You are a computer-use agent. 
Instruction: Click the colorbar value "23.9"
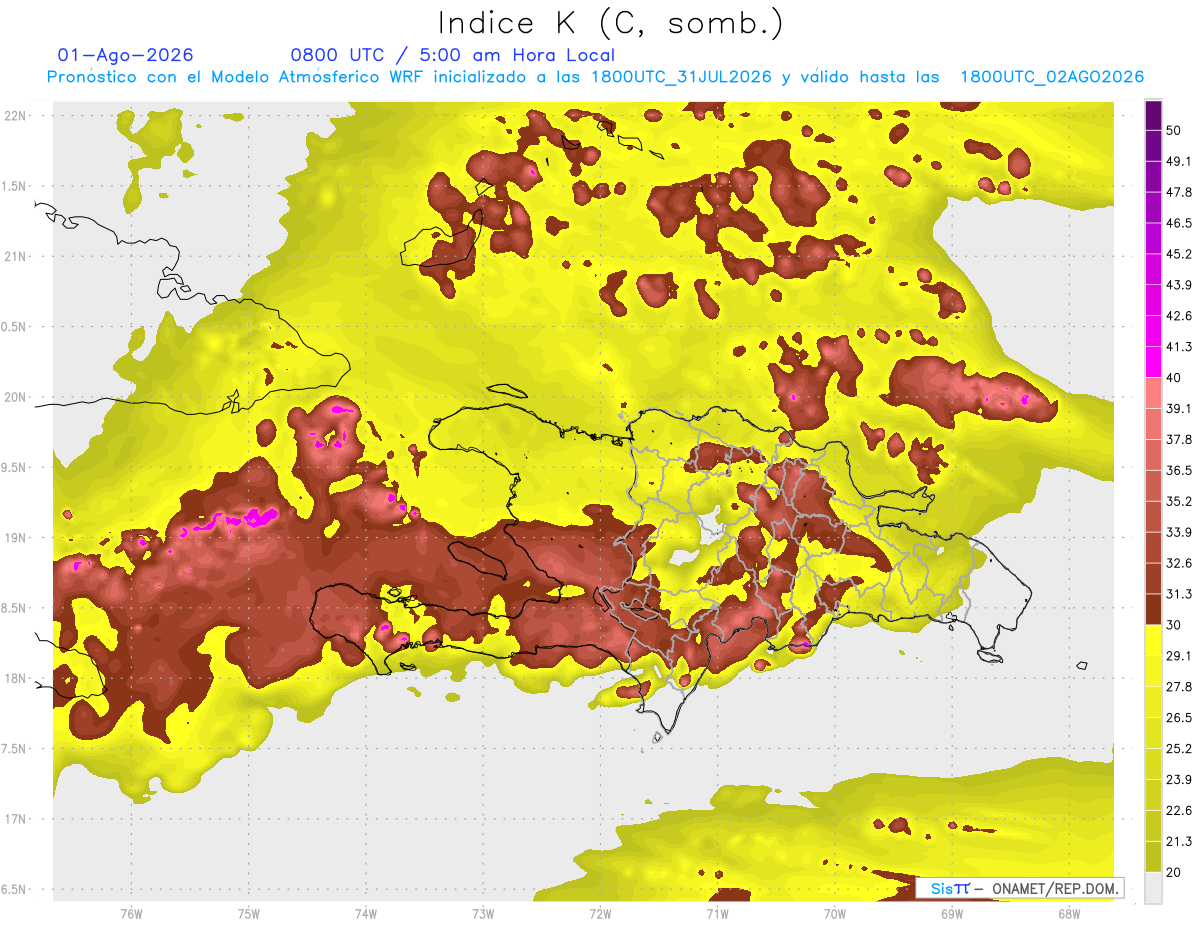tap(1178, 779)
